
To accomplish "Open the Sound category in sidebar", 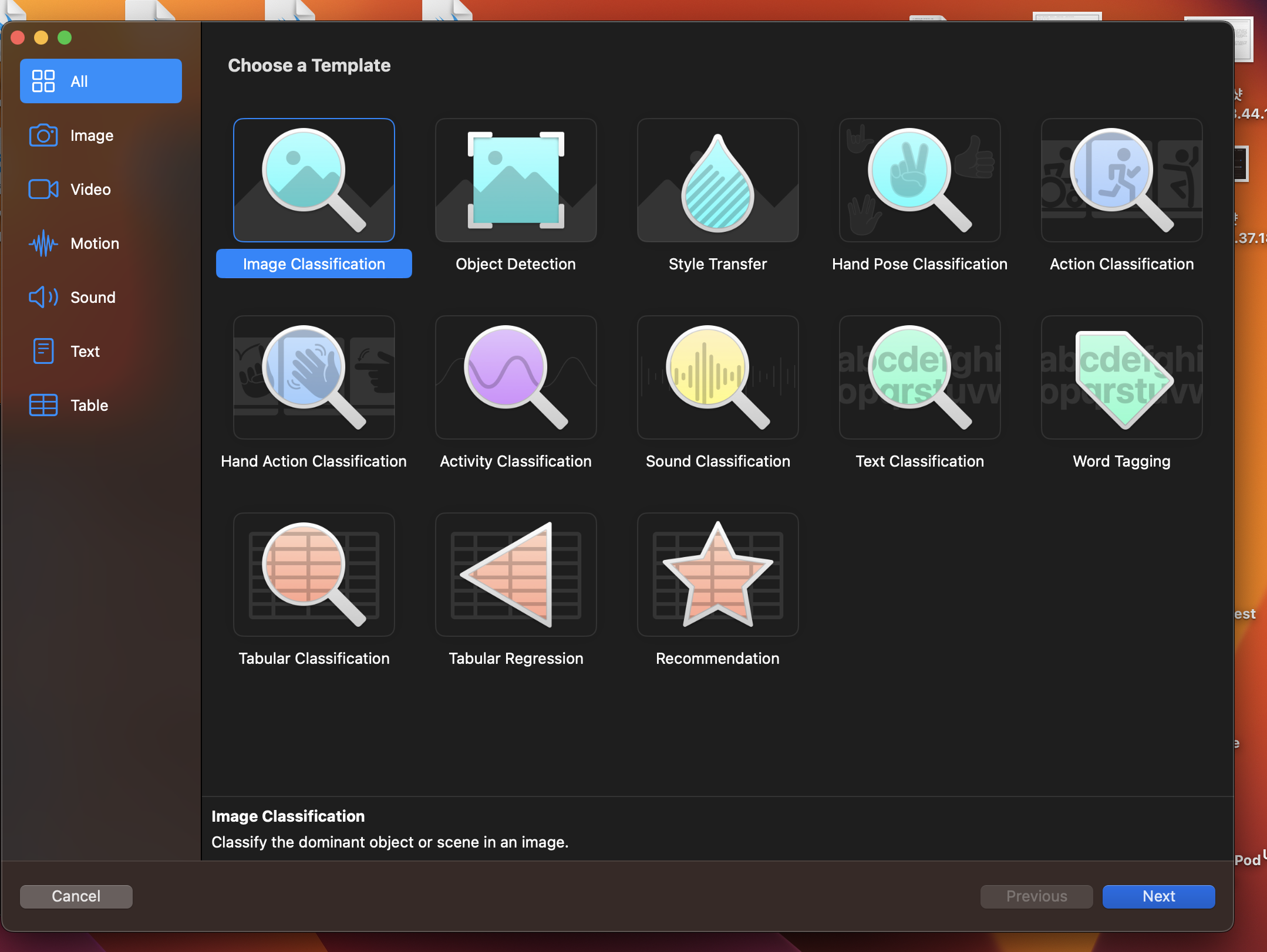I will [93, 298].
